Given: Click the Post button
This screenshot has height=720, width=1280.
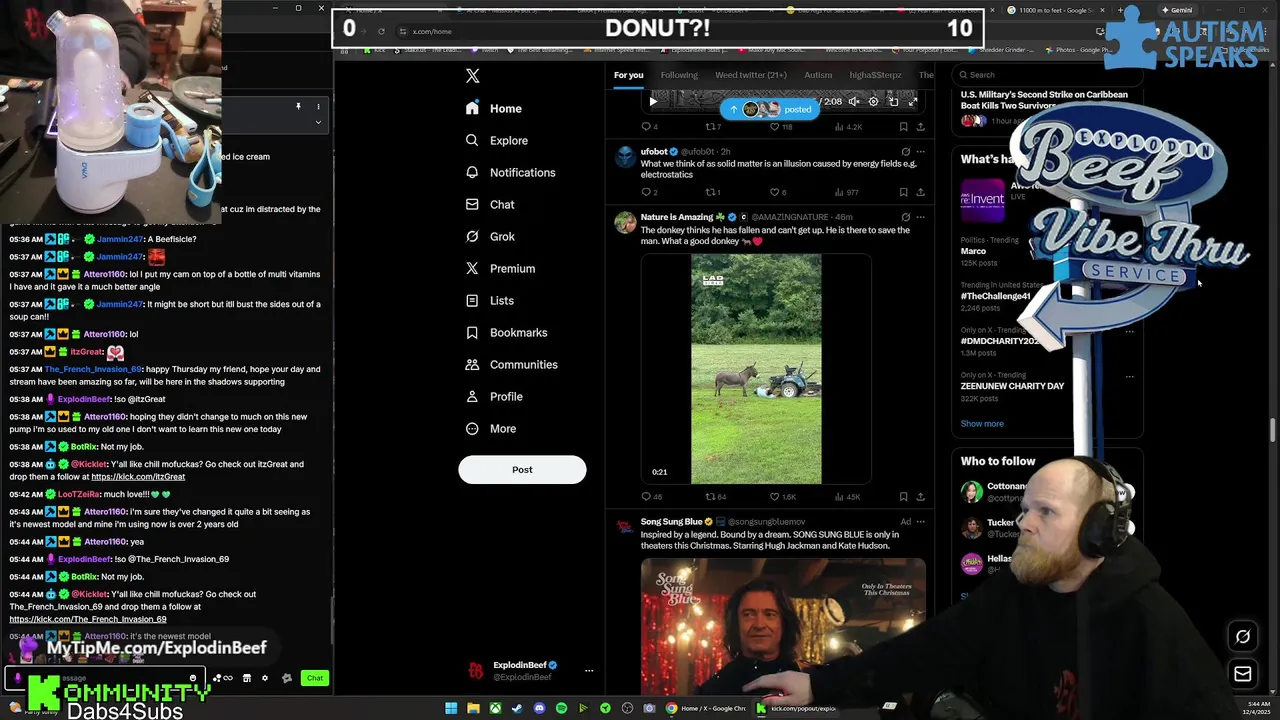Looking at the screenshot, I should (522, 470).
